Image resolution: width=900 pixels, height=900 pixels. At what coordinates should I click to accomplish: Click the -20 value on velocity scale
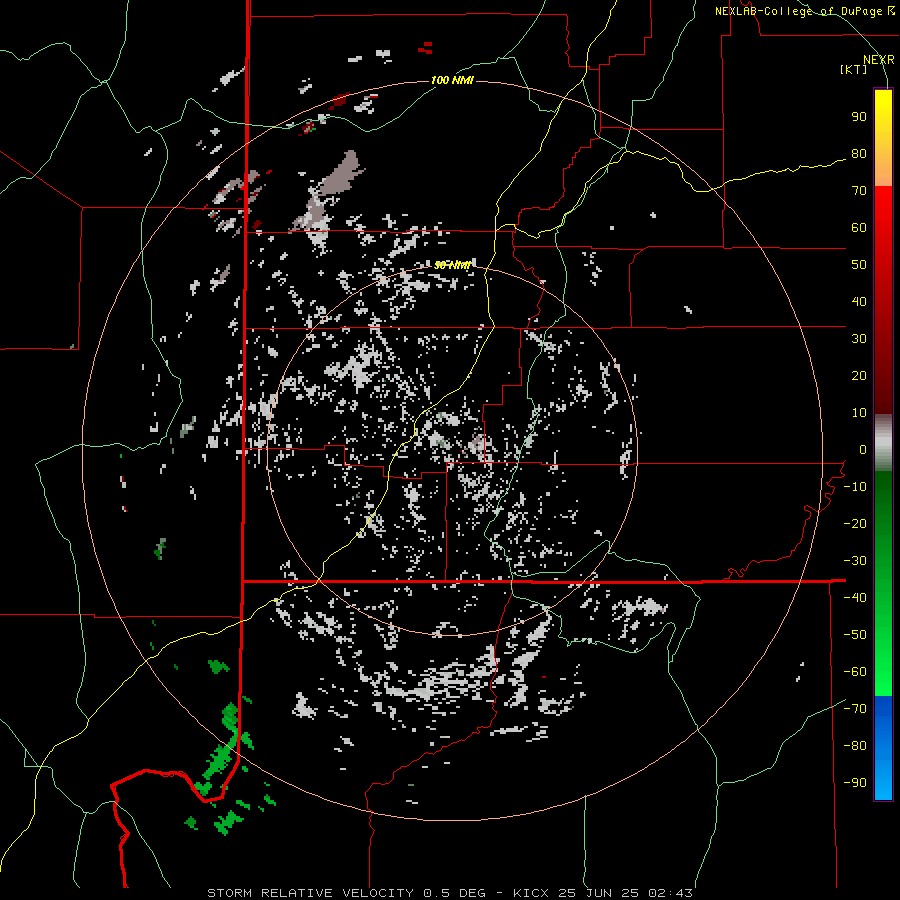click(855, 523)
